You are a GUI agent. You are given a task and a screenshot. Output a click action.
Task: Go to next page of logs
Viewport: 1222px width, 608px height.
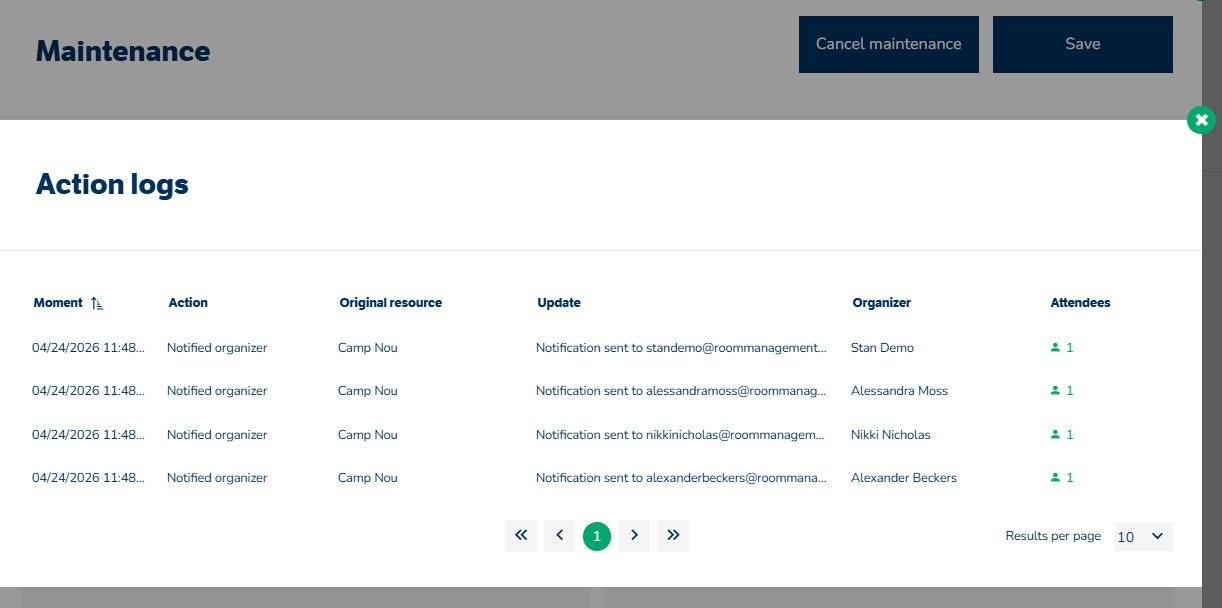click(x=635, y=536)
